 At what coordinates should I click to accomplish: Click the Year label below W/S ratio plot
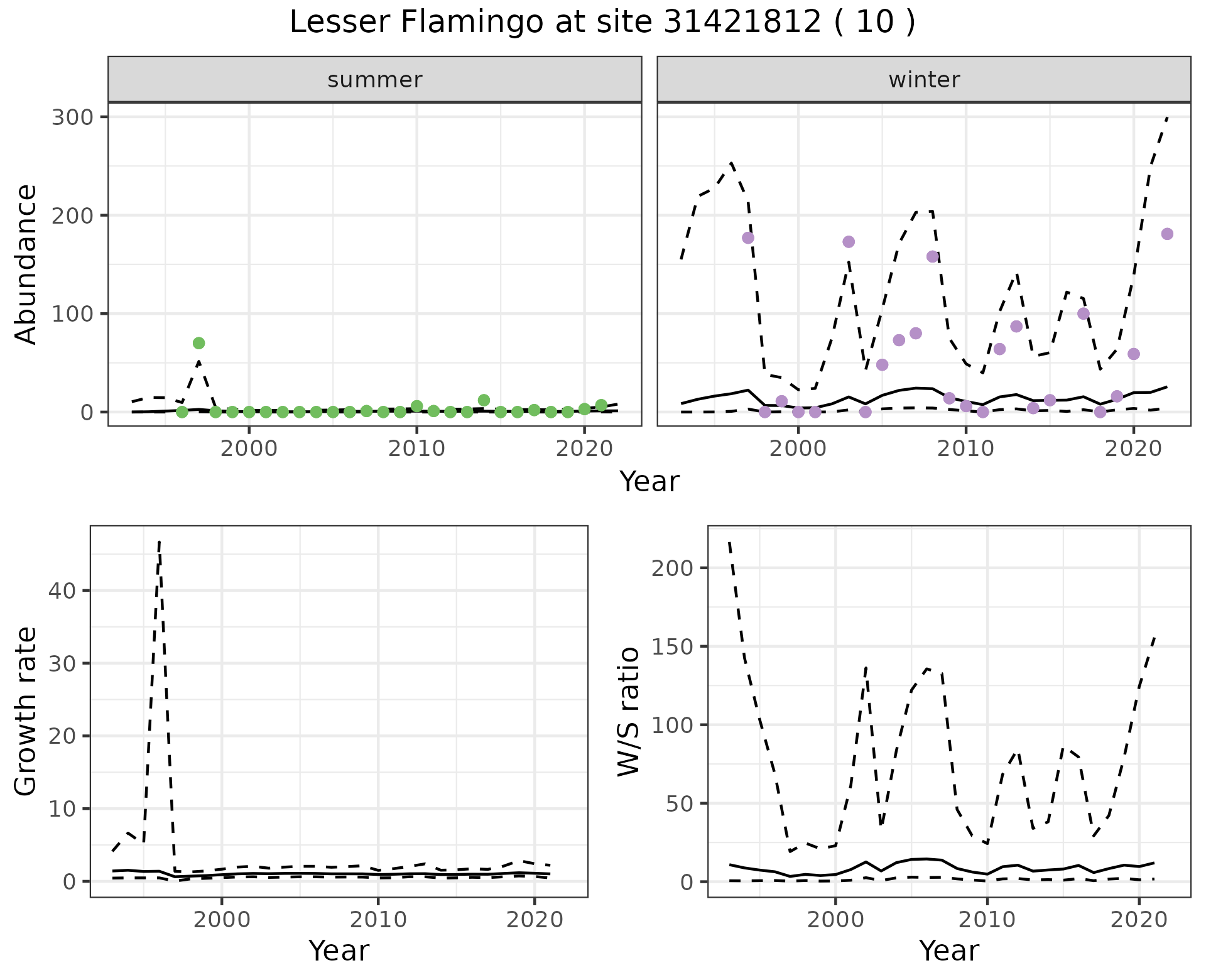click(x=948, y=950)
